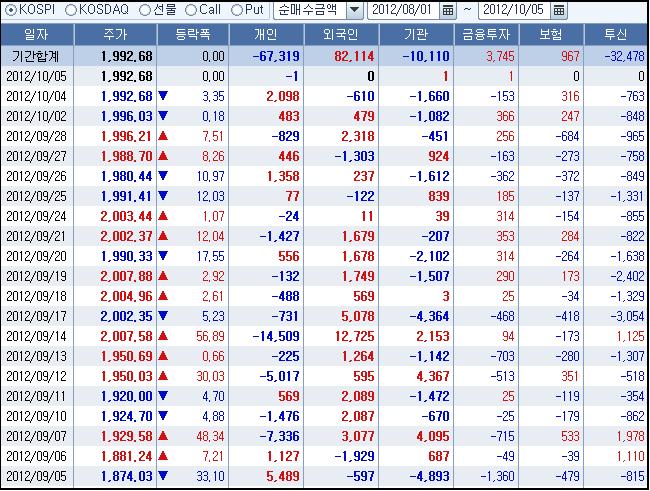Screen dimensions: 650x491
Task: Click the 금융투자 column header
Action: click(x=486, y=34)
